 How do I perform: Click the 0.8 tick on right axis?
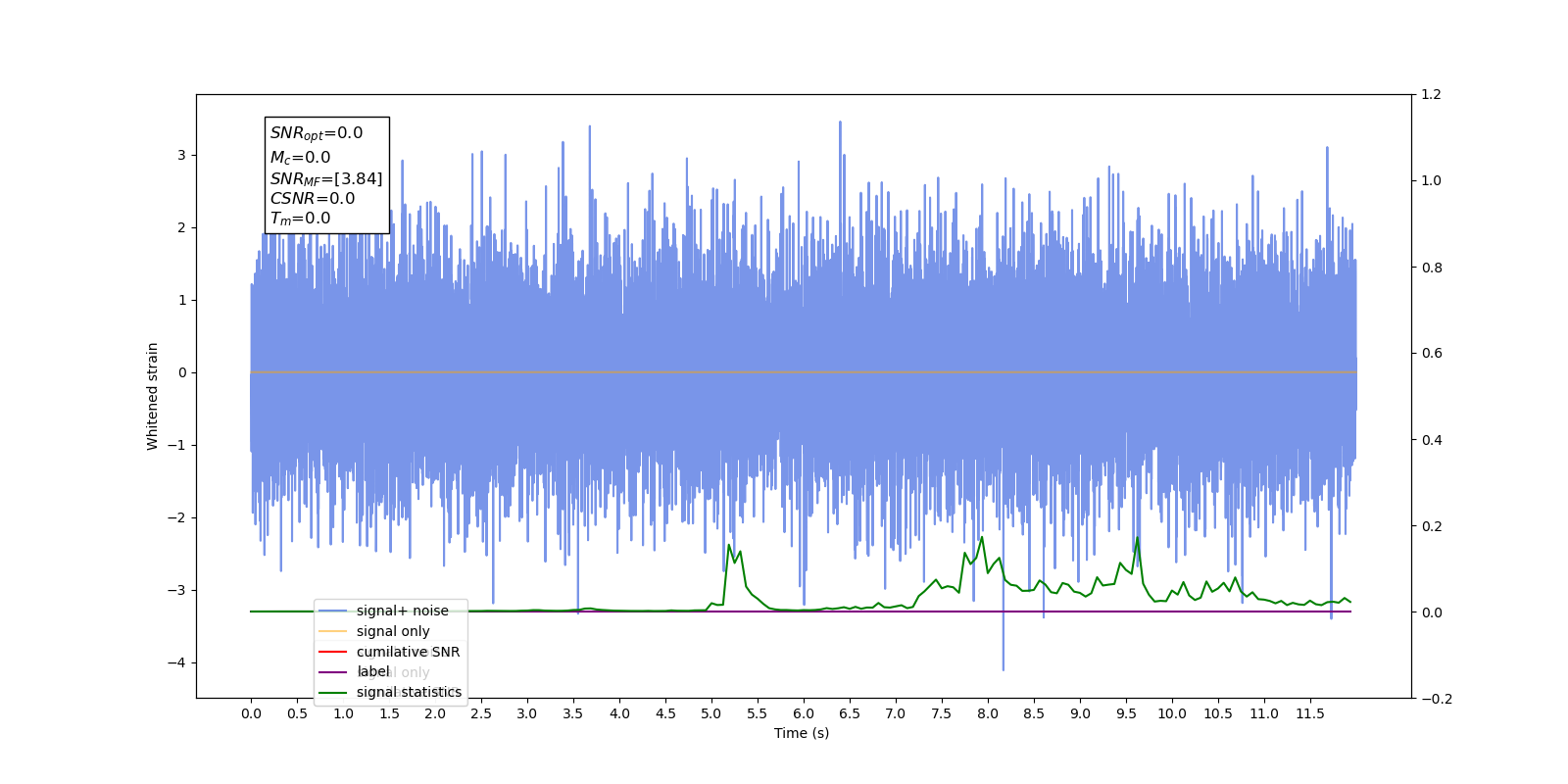pyautogui.click(x=1432, y=268)
